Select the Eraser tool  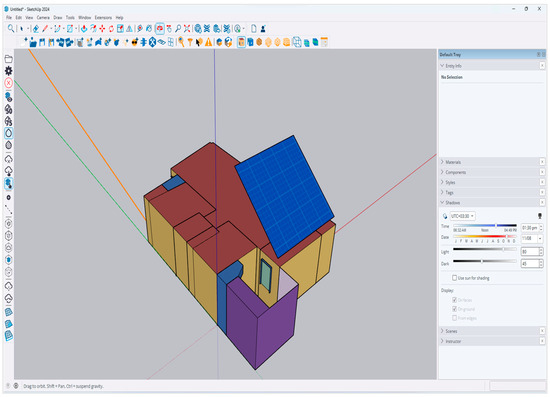pyautogui.click(x=36, y=29)
